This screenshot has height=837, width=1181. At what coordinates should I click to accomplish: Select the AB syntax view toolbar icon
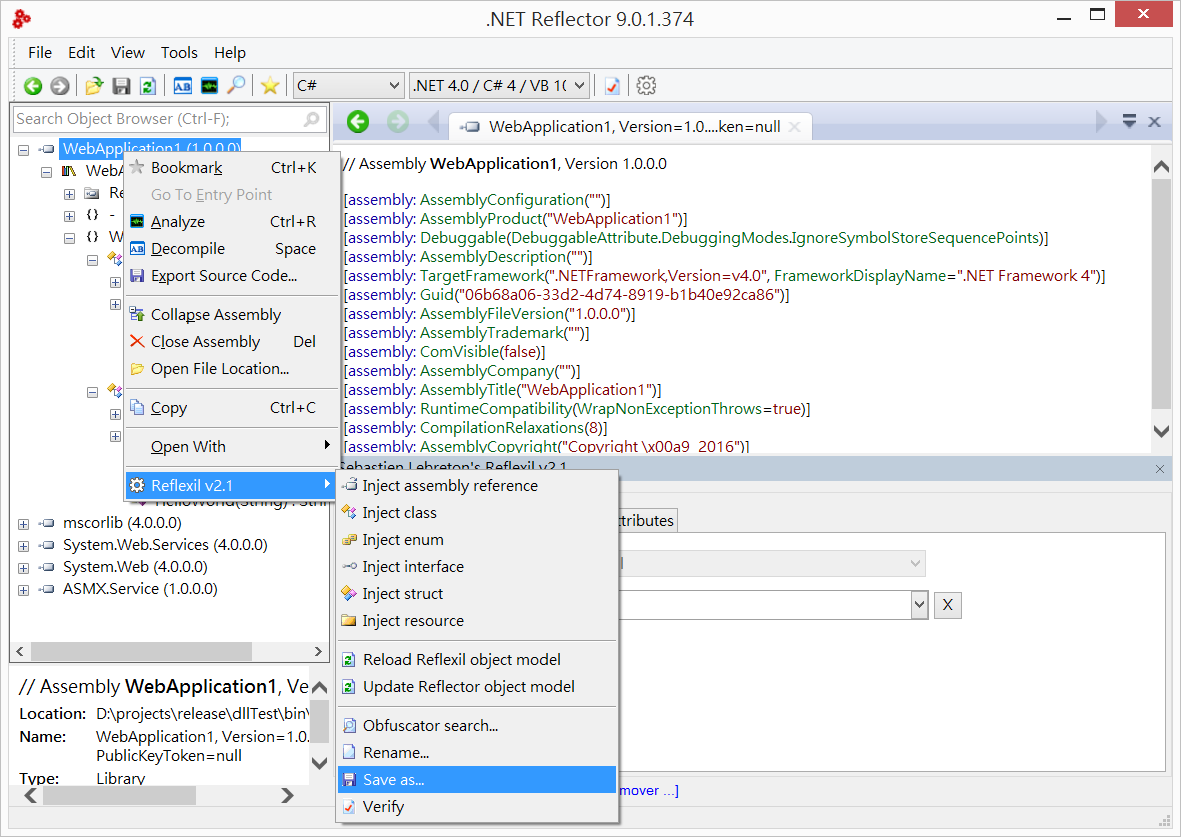tap(182, 86)
